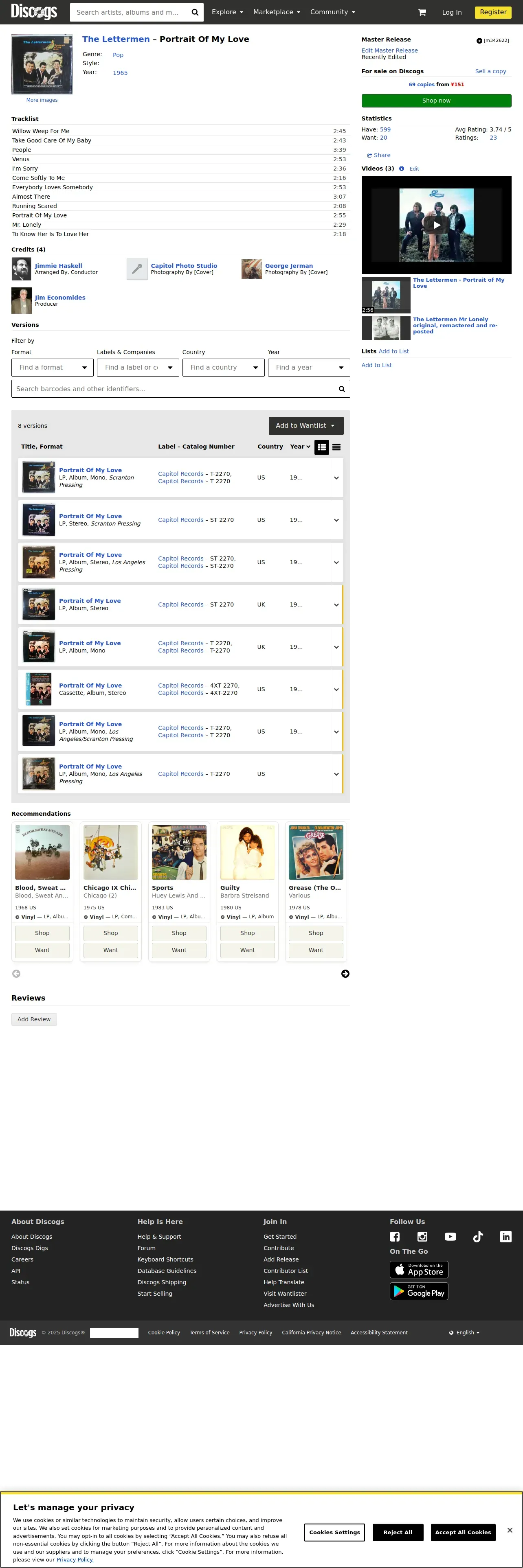Click Log In
Image resolution: width=523 pixels, height=1568 pixels.
[x=452, y=12]
